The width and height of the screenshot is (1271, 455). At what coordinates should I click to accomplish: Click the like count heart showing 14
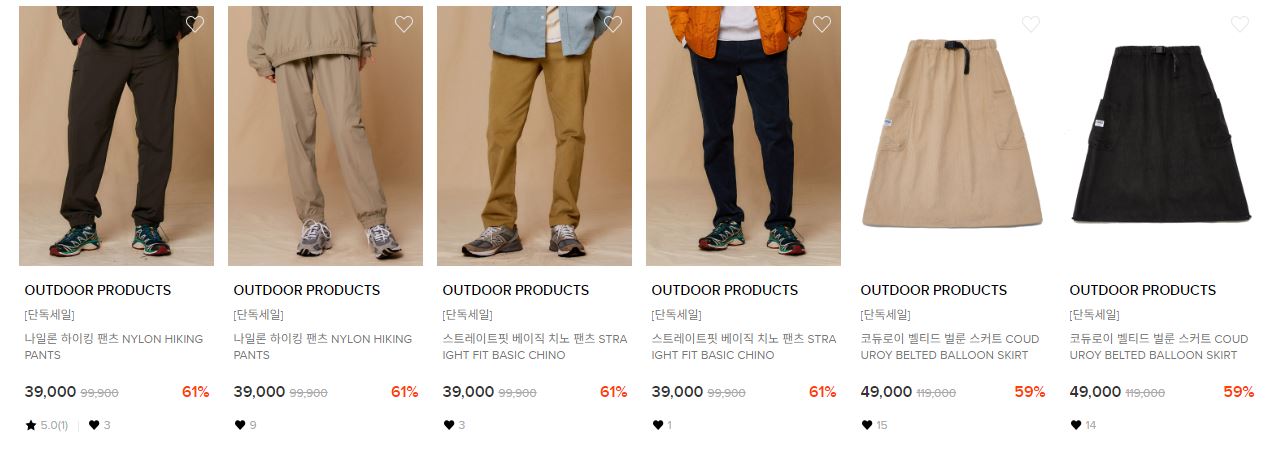(1076, 425)
